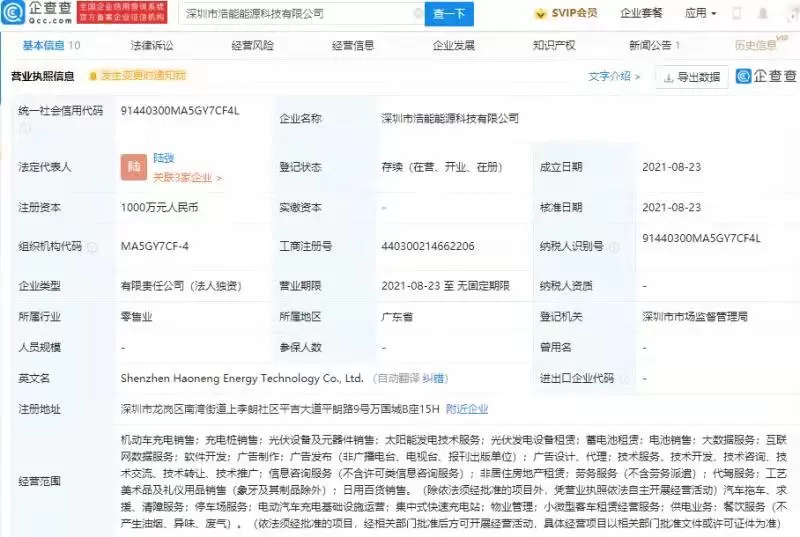
Task: Open the 应用 dropdown menu
Action: tap(700, 14)
